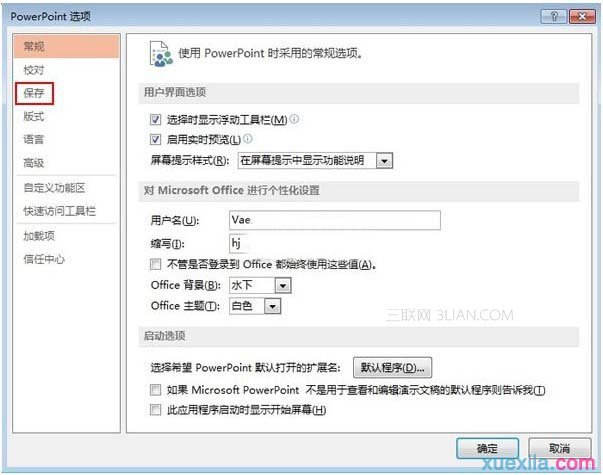Check the default program notification checkbox

point(155,390)
